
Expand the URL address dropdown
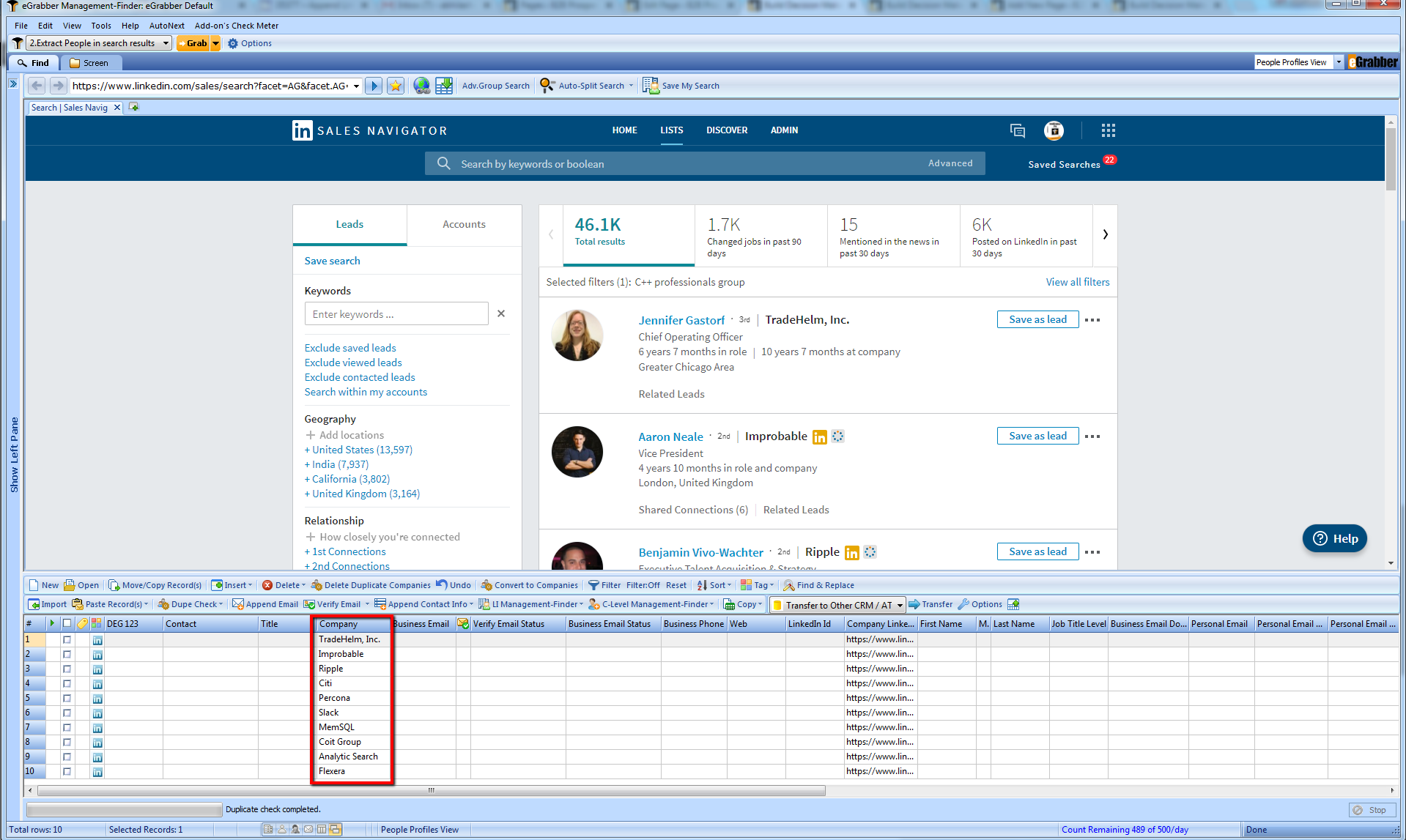click(x=356, y=86)
